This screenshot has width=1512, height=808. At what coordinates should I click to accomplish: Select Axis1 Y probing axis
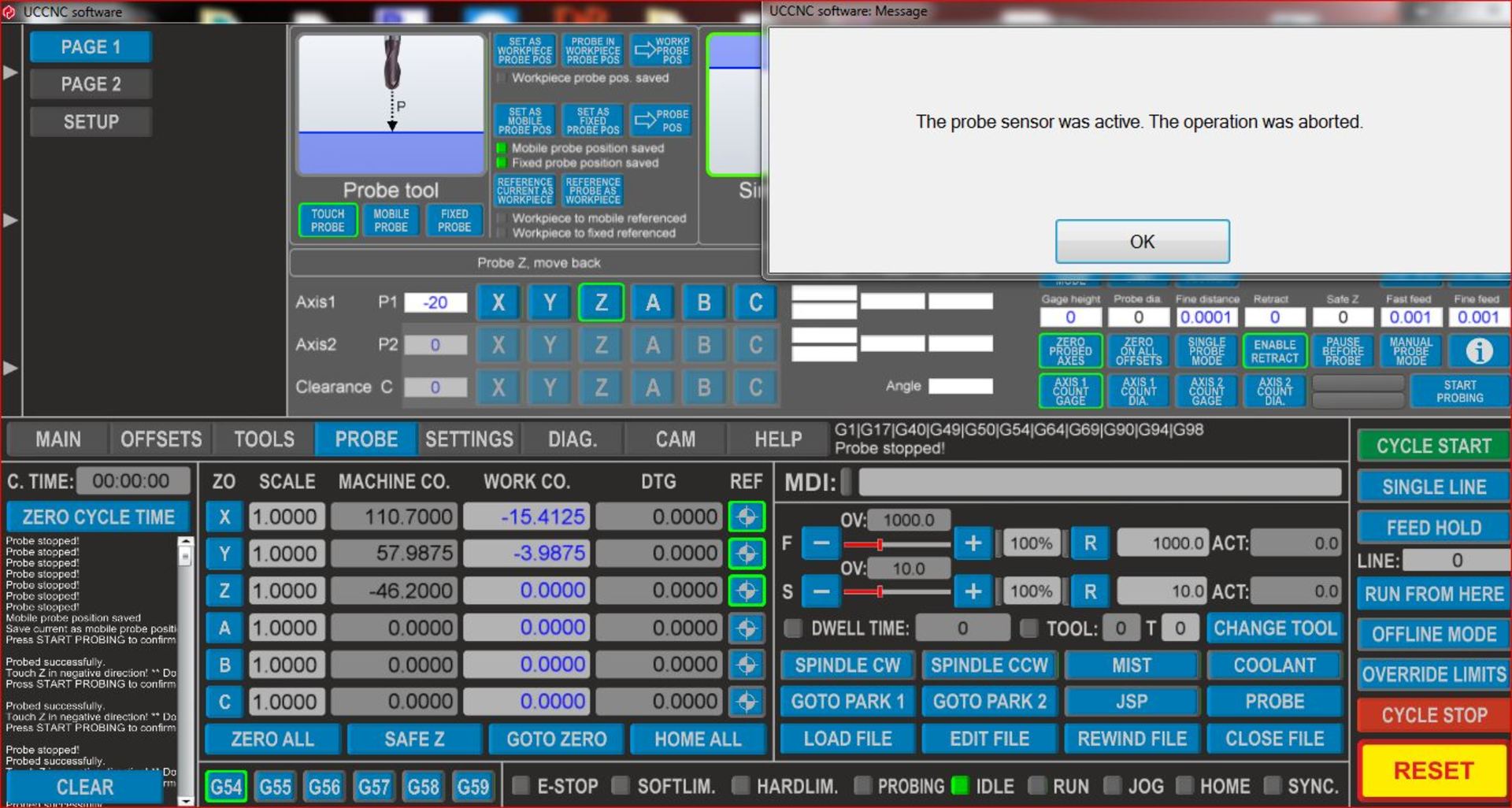(550, 302)
